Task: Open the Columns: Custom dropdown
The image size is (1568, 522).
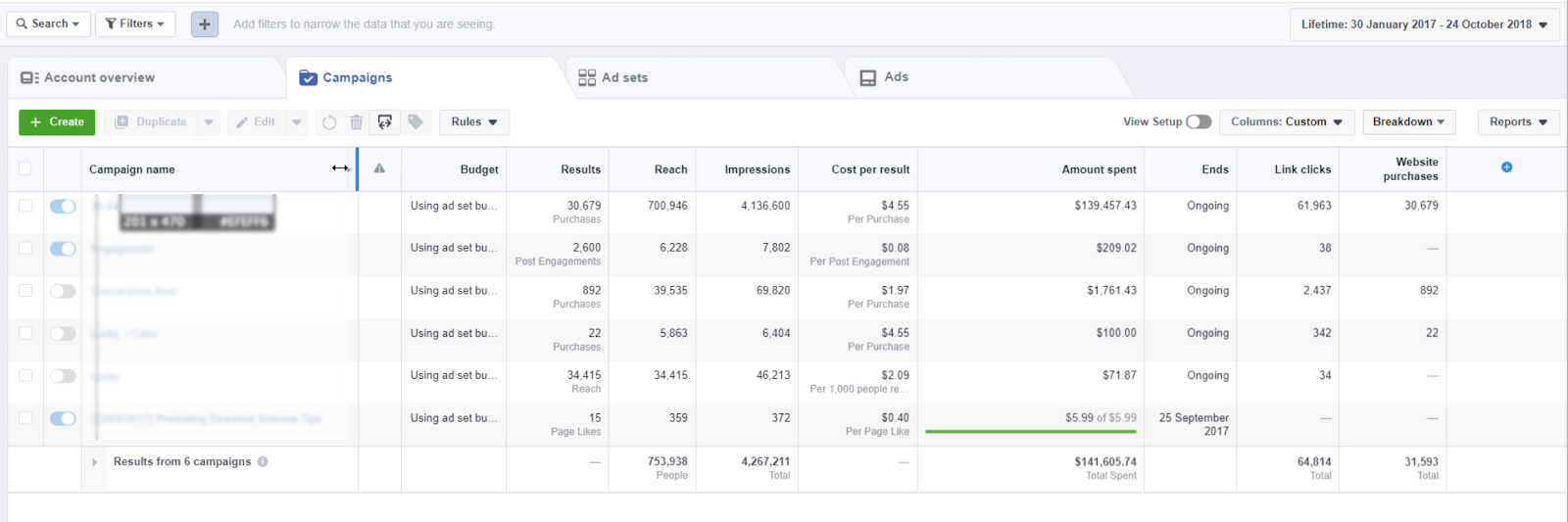Action: 1286,122
